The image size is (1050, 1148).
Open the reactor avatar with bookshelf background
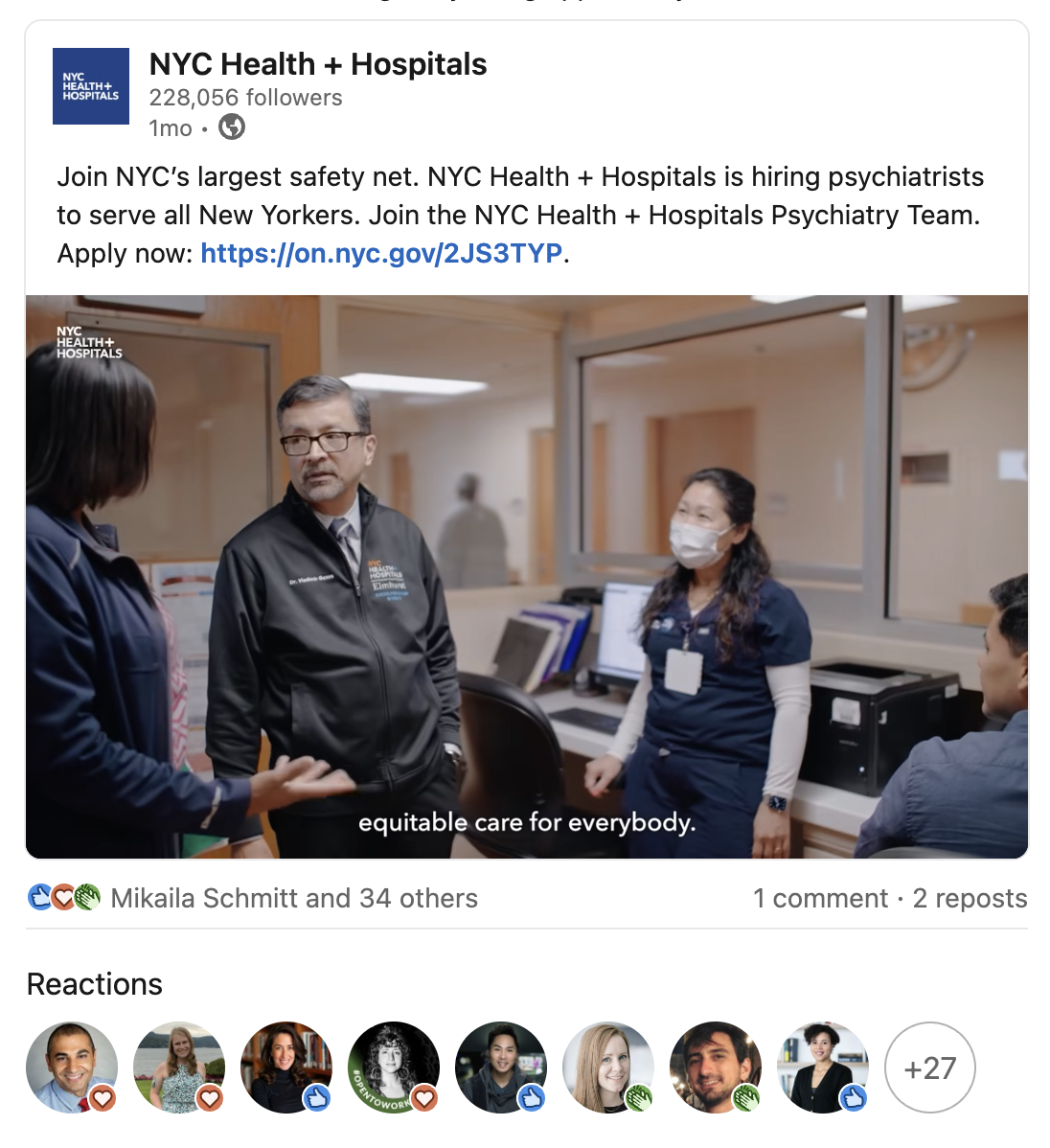(x=286, y=1068)
